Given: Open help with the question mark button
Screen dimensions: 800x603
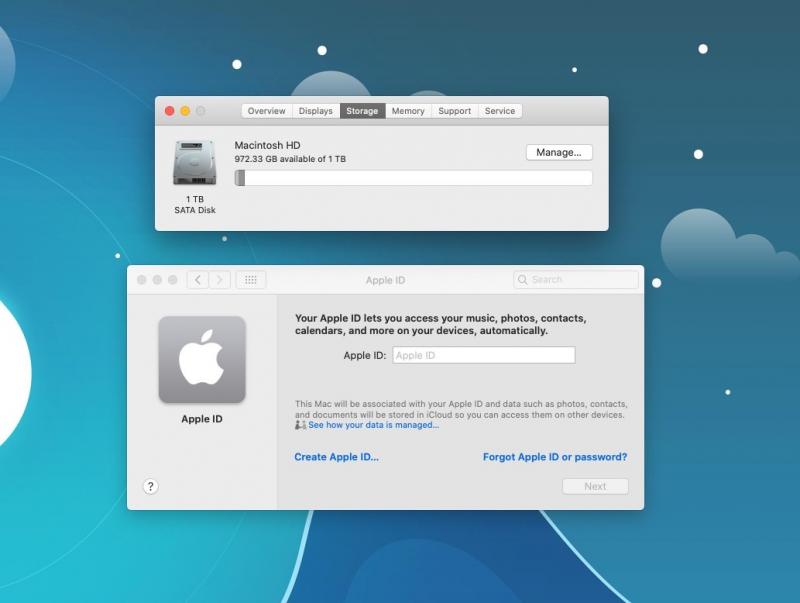Looking at the screenshot, I should tap(151, 486).
